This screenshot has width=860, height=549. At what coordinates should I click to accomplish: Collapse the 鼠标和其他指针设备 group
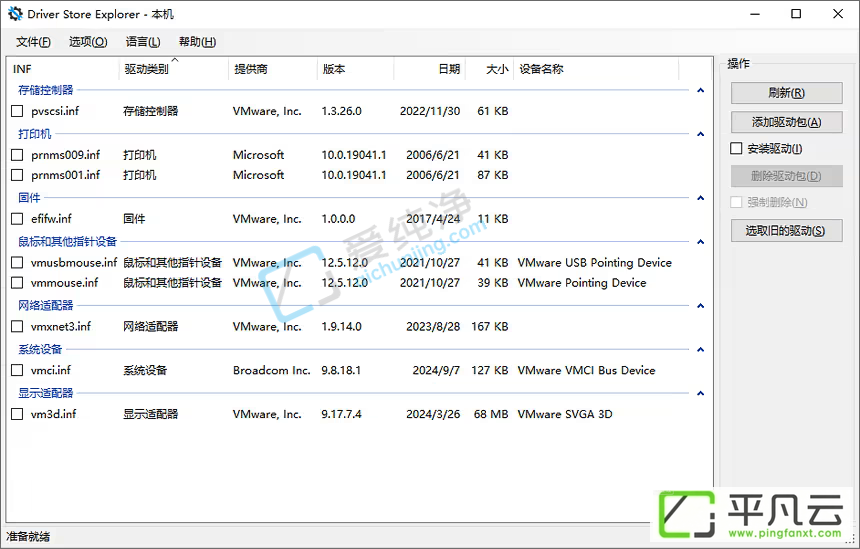pos(700,241)
